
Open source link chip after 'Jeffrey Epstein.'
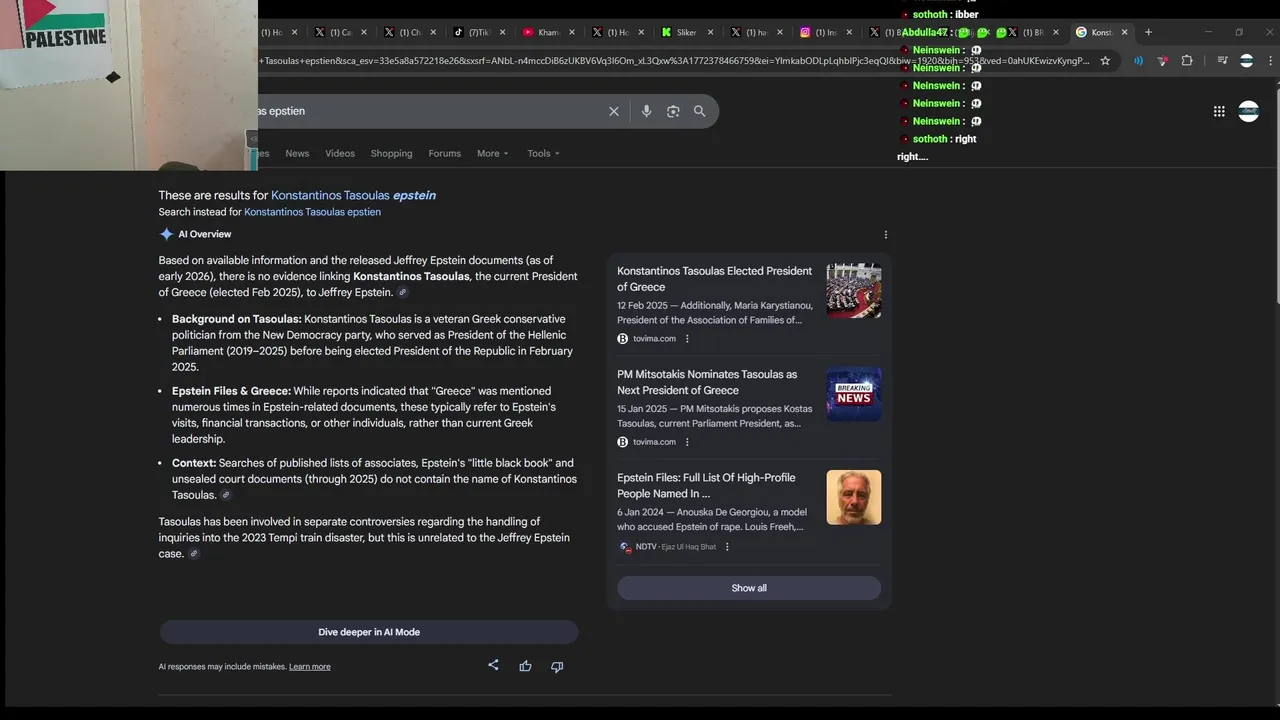403,293
